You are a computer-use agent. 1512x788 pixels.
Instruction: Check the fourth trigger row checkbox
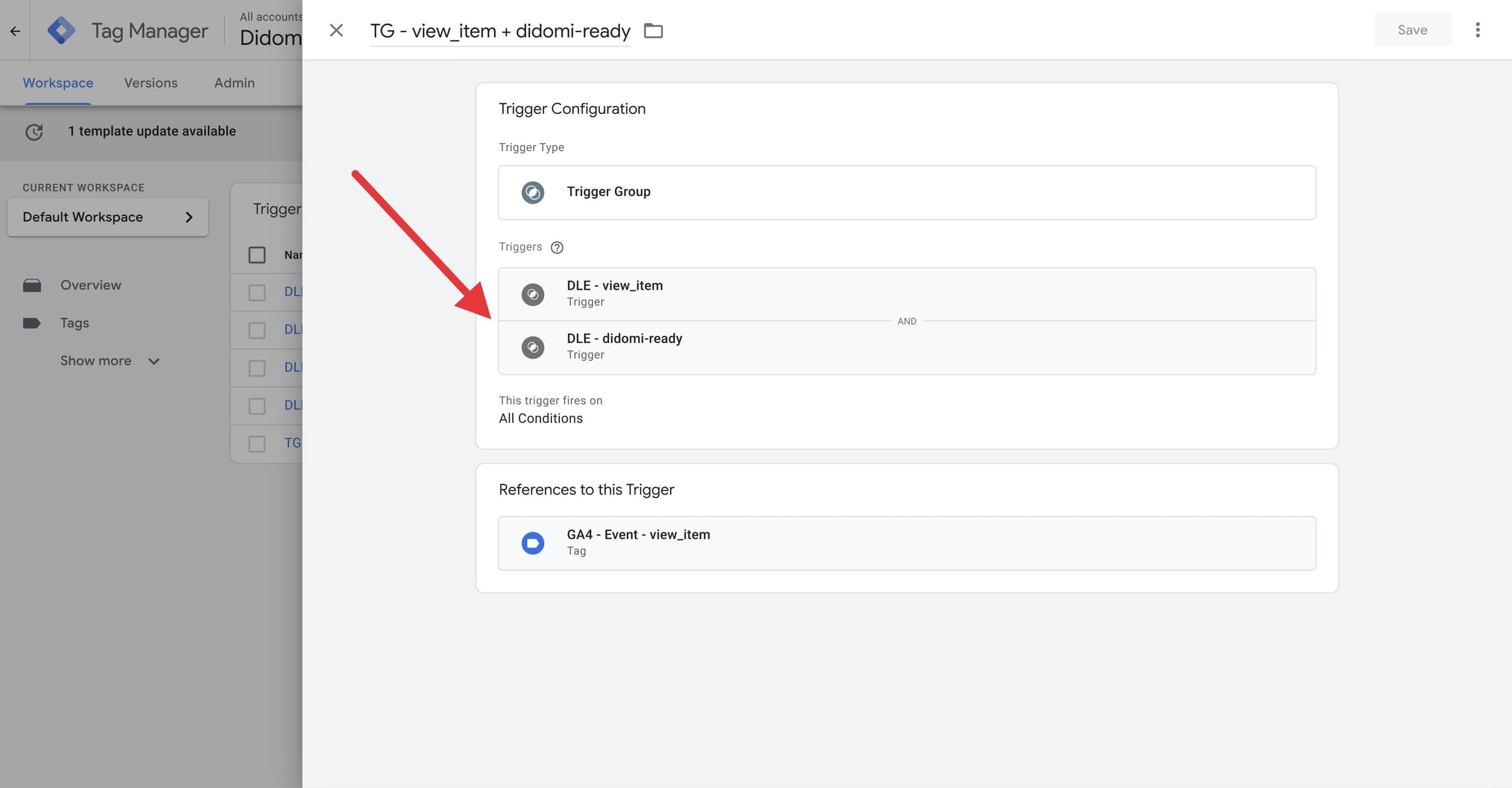(257, 406)
